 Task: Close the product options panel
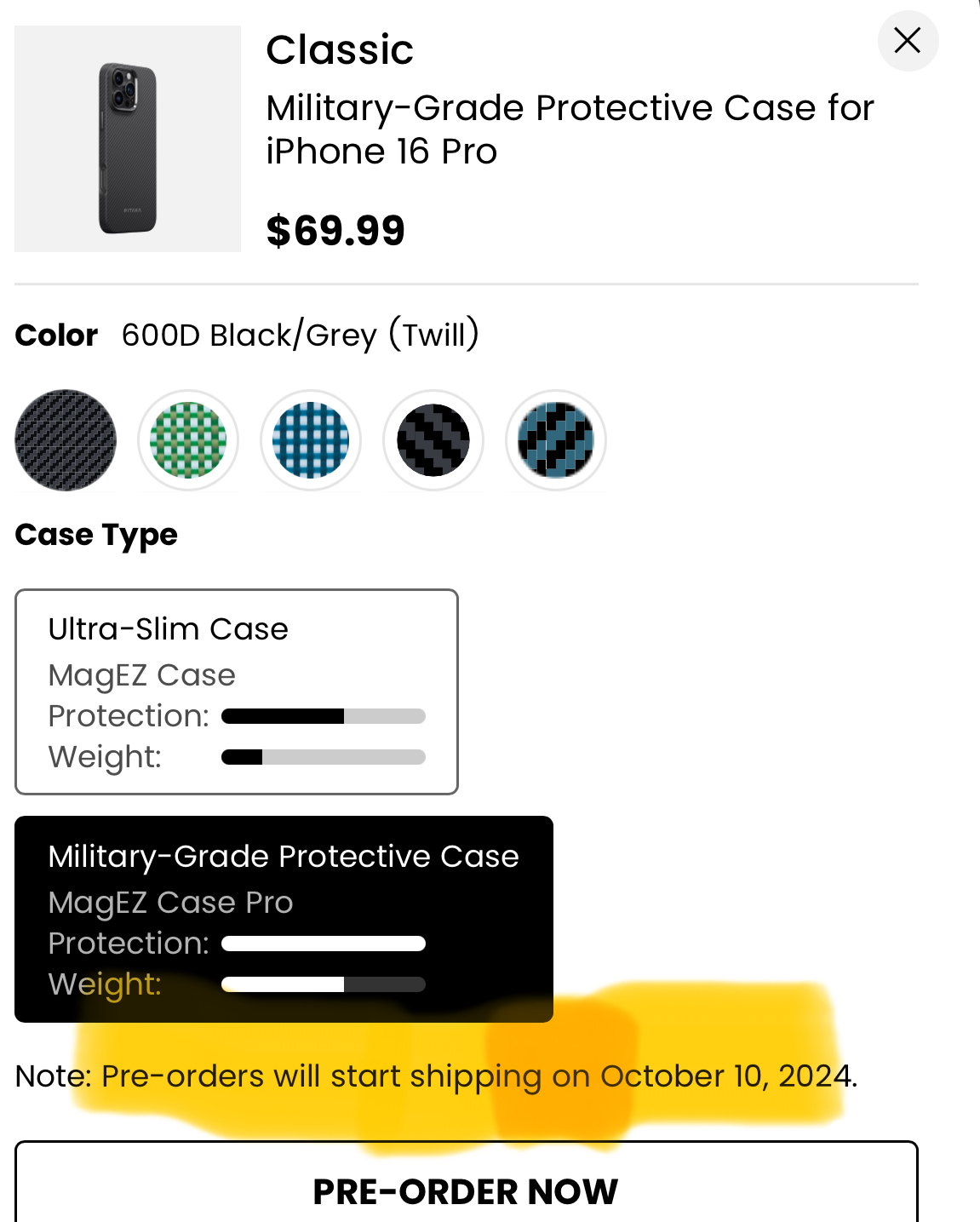tap(908, 40)
